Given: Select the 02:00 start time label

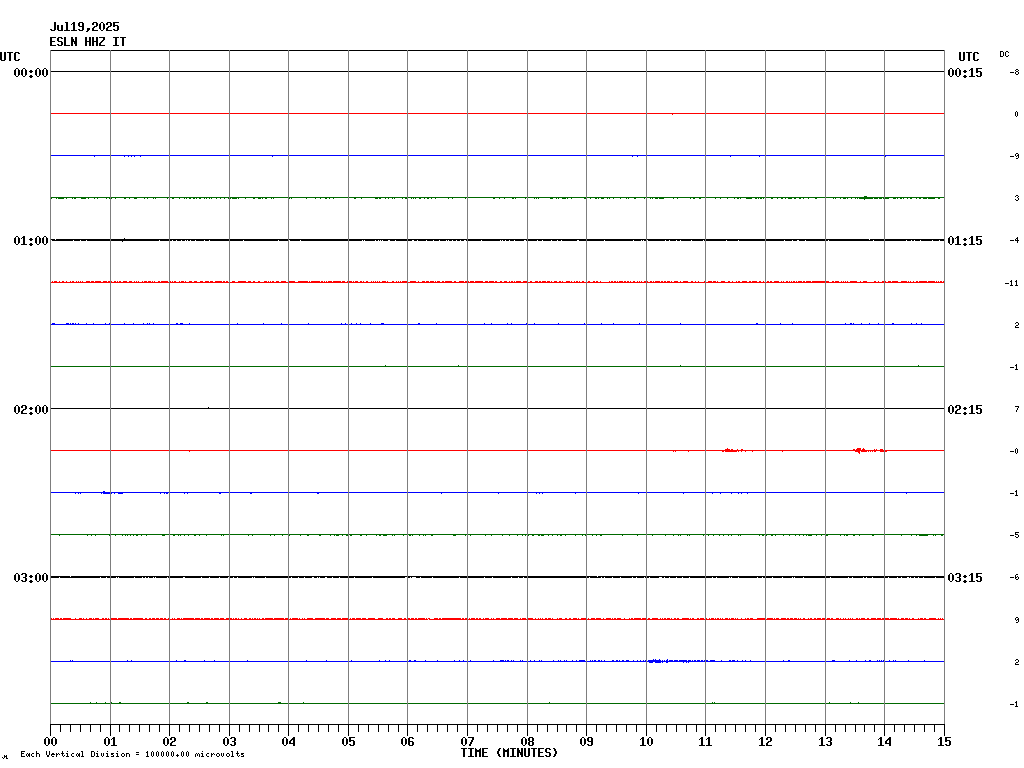Looking at the screenshot, I should [x=31, y=409].
